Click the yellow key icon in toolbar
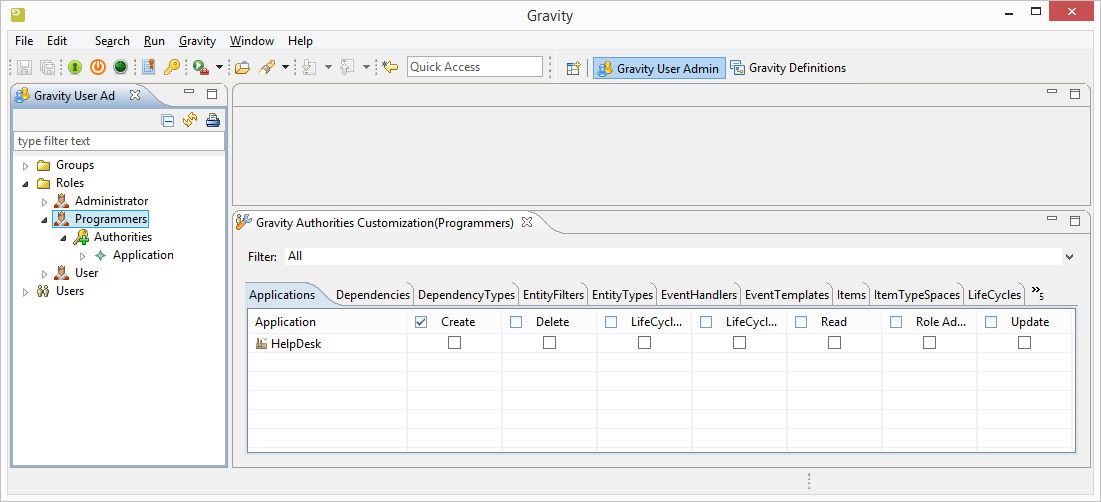This screenshot has width=1101, height=502. tap(172, 67)
